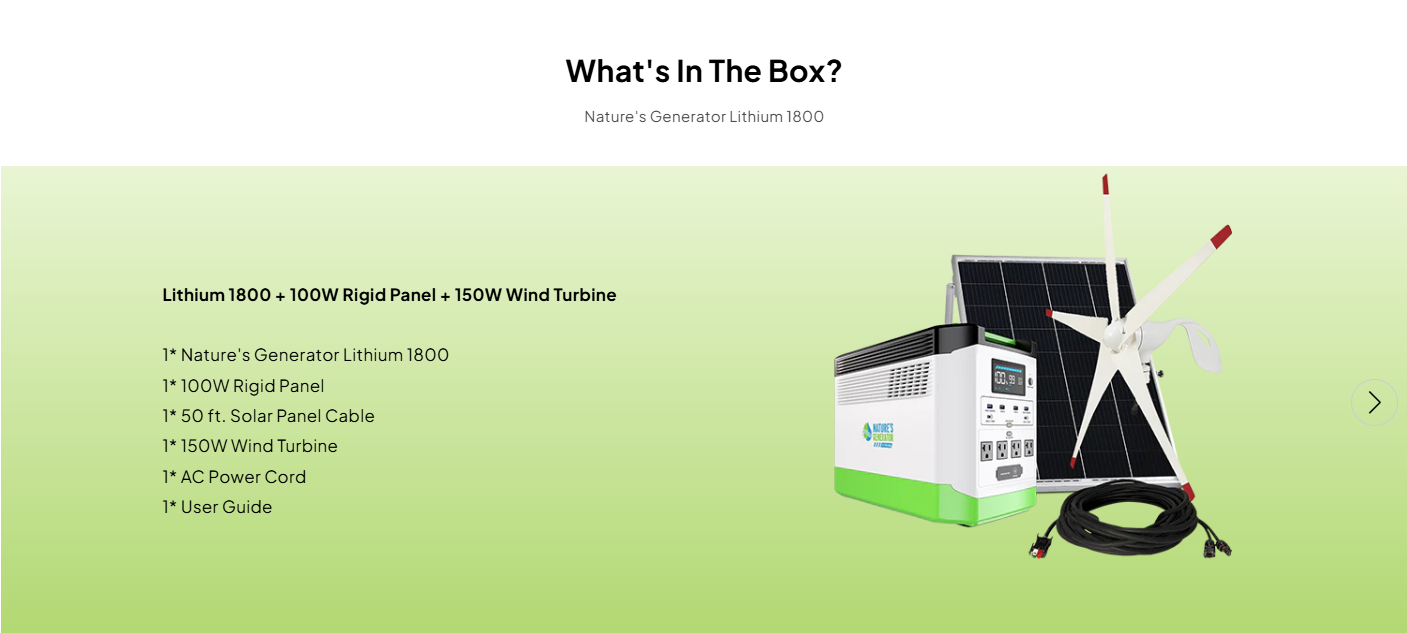1407x633 pixels.
Task: Click list item "1* Nature's Generator Lithium 1800"
Action: tap(305, 355)
